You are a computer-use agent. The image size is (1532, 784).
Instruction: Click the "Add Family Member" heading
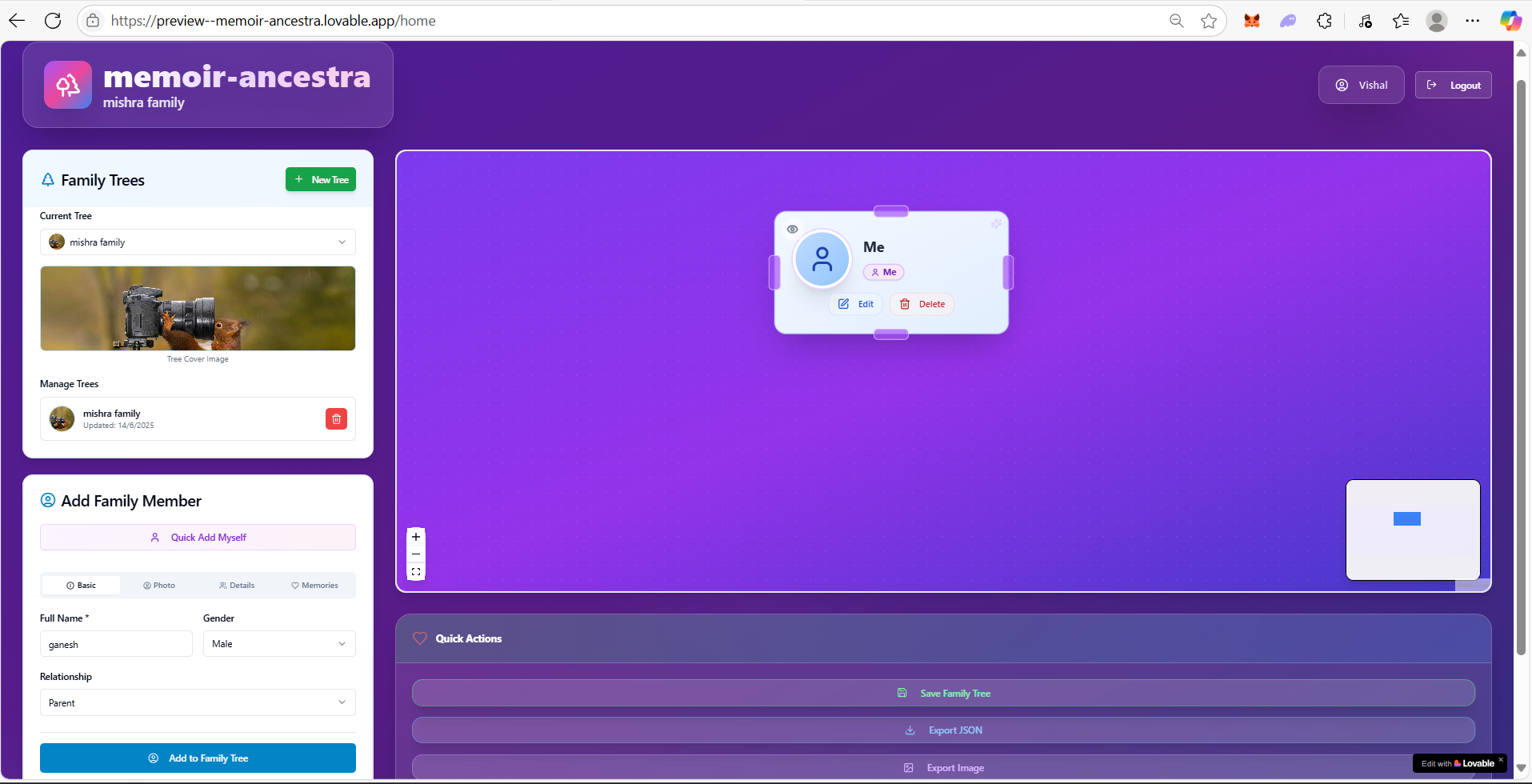click(x=131, y=501)
